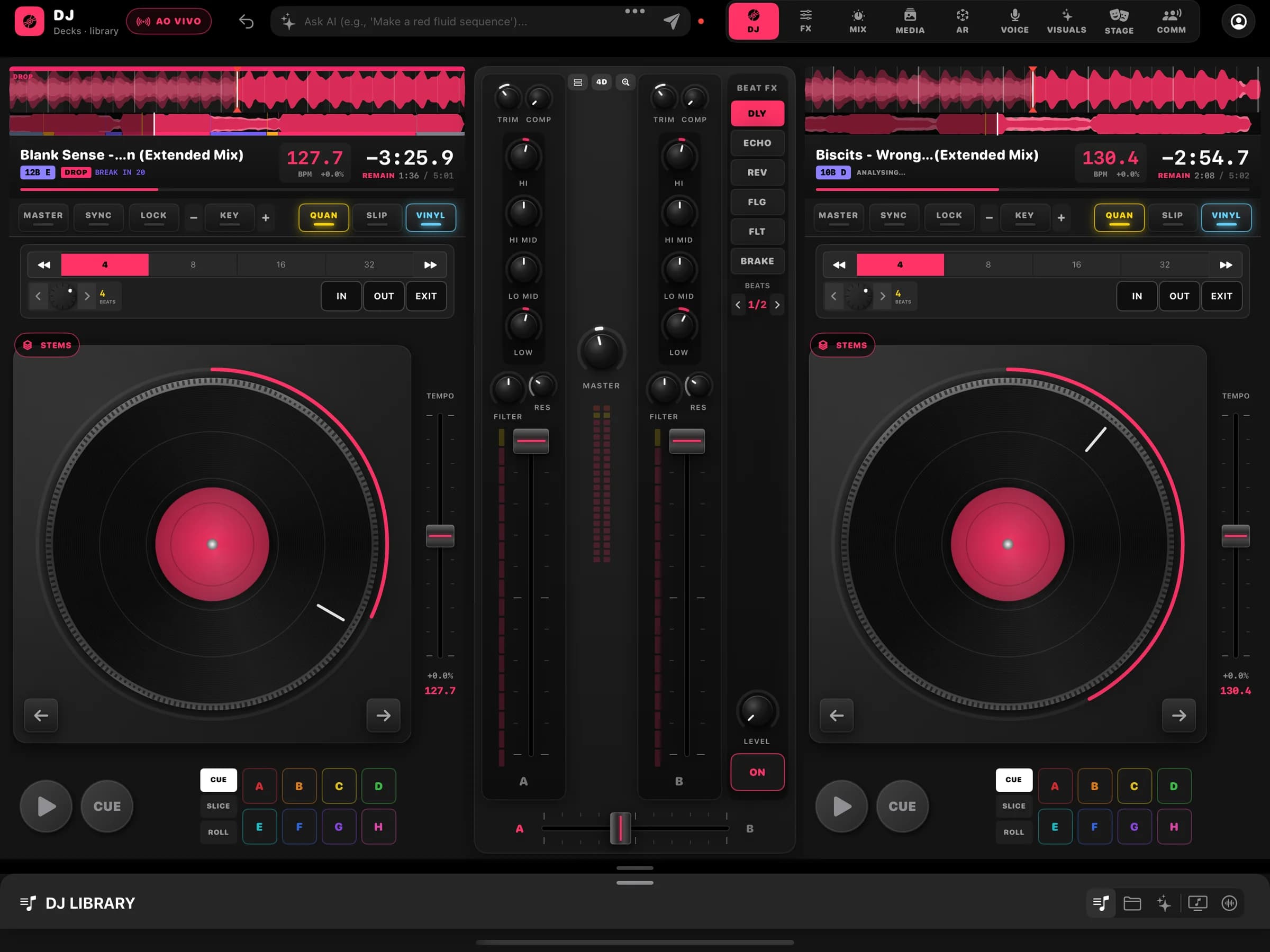The width and height of the screenshot is (1270, 952).
Task: Open the library folder icon
Action: click(x=1132, y=903)
